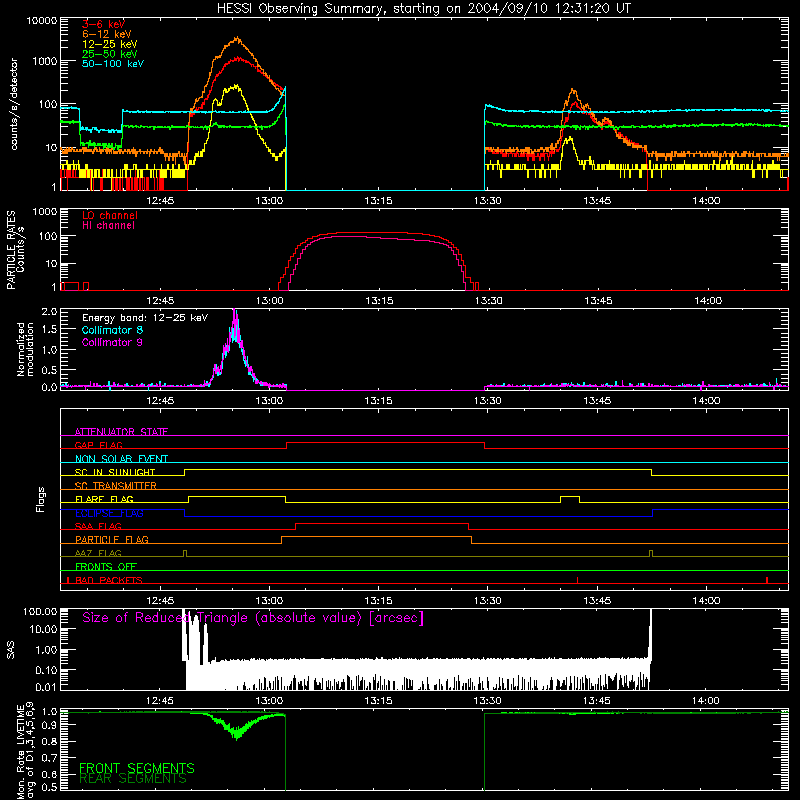Select the PARTICLE_FLAG label

(x=112, y=539)
